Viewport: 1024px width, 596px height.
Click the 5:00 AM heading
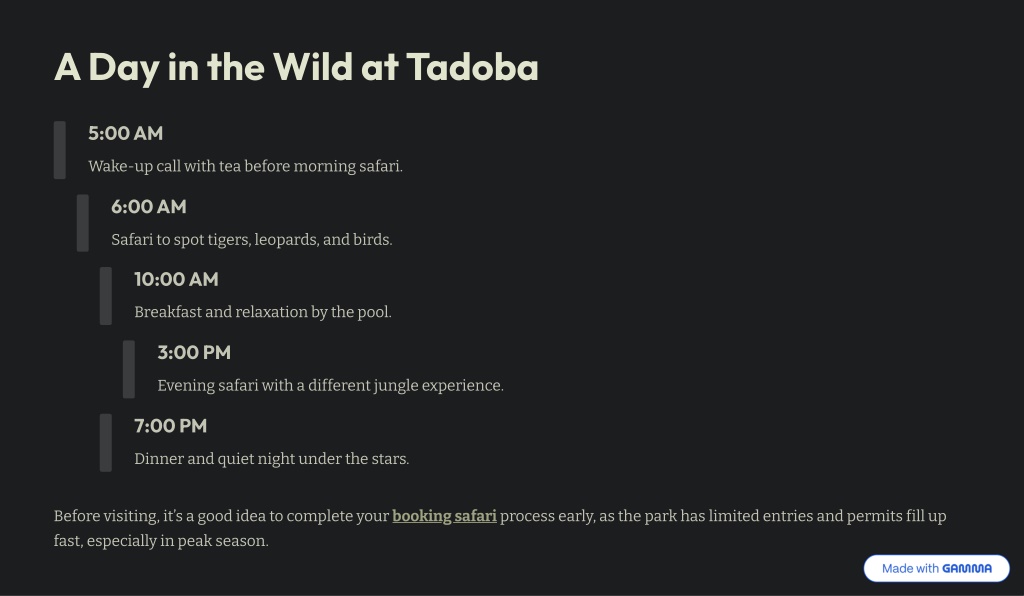pyautogui.click(x=125, y=133)
